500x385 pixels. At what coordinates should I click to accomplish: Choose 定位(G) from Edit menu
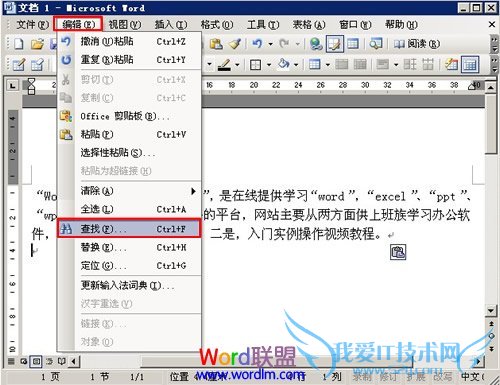[129, 266]
